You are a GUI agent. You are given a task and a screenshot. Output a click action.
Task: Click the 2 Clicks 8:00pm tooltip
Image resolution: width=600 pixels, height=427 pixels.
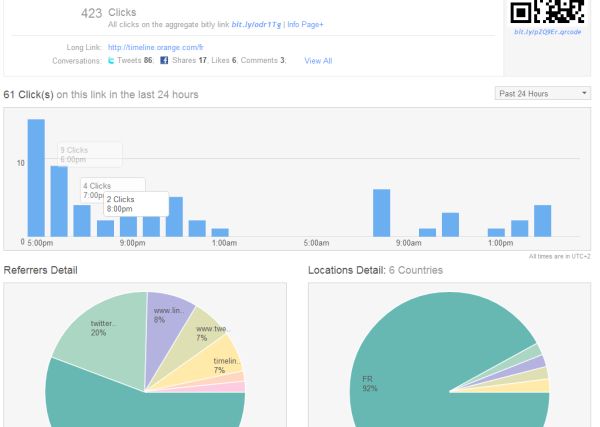(136, 204)
